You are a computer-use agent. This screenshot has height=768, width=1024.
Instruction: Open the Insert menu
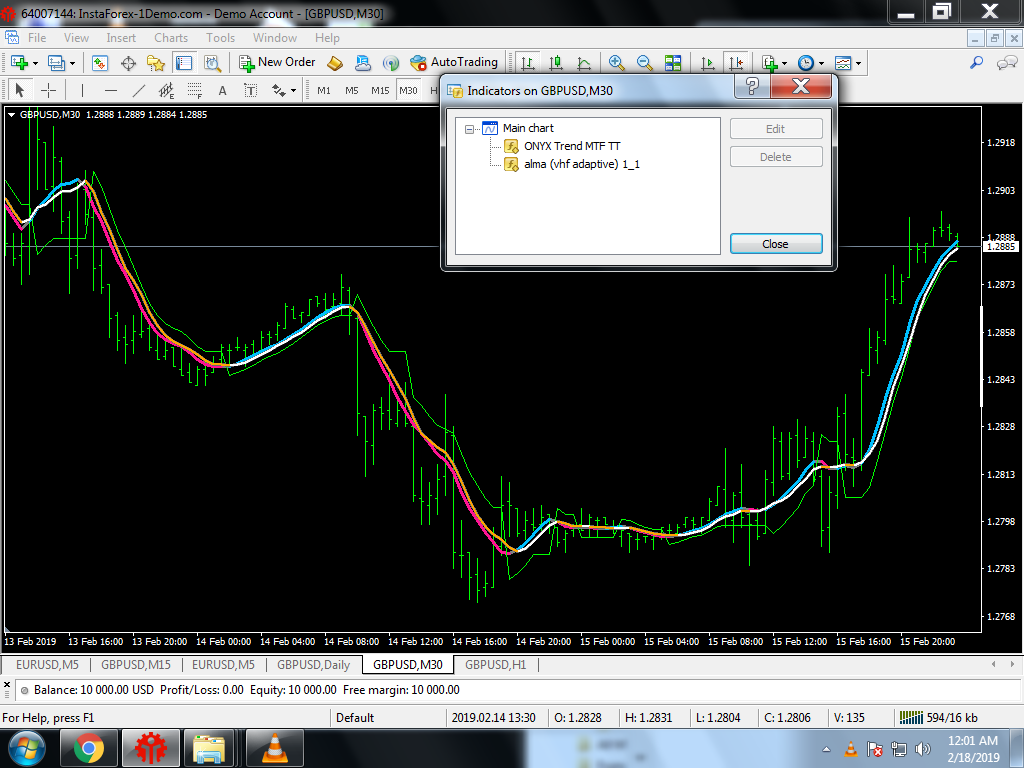pyautogui.click(x=121, y=38)
